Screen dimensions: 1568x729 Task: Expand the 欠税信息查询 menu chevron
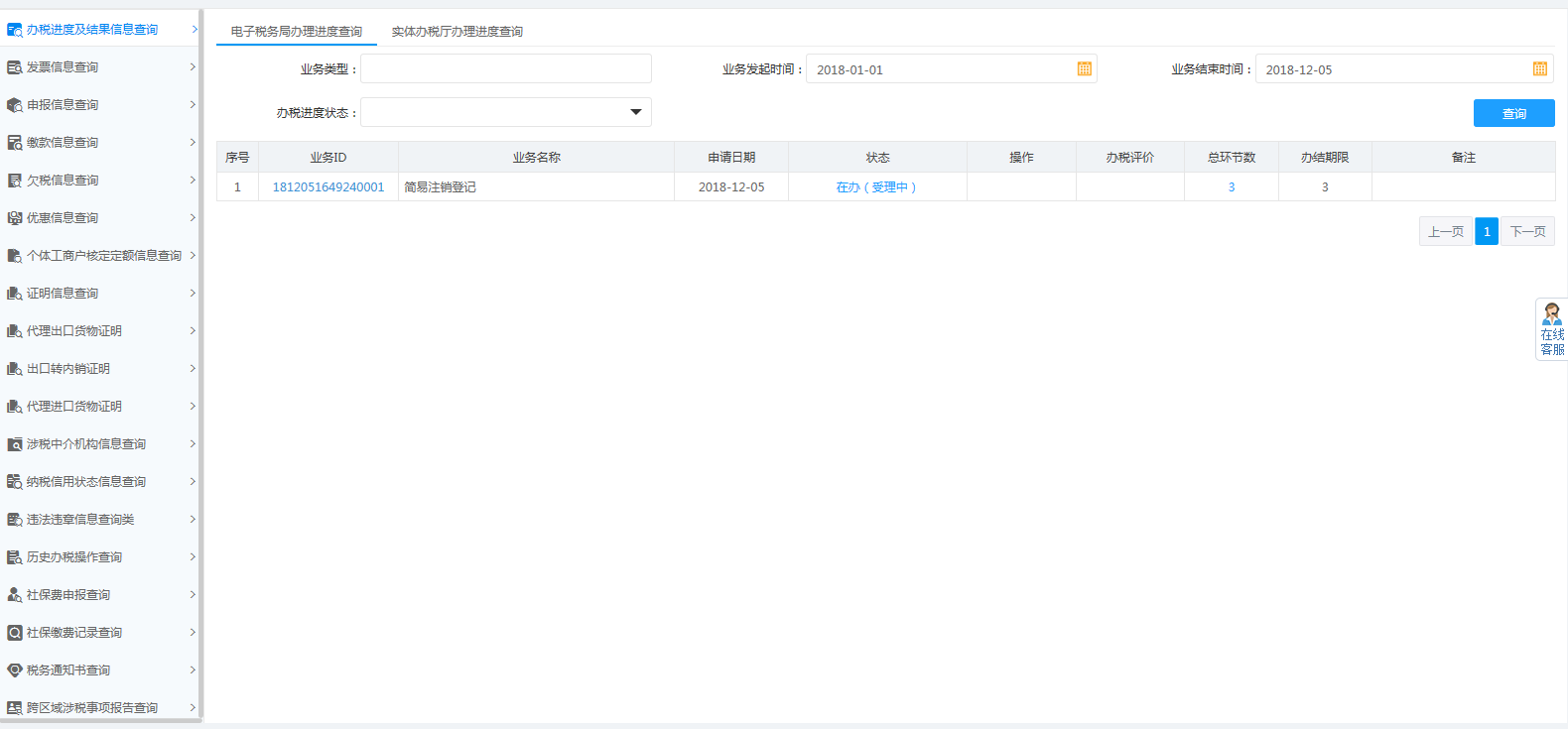[193, 181]
